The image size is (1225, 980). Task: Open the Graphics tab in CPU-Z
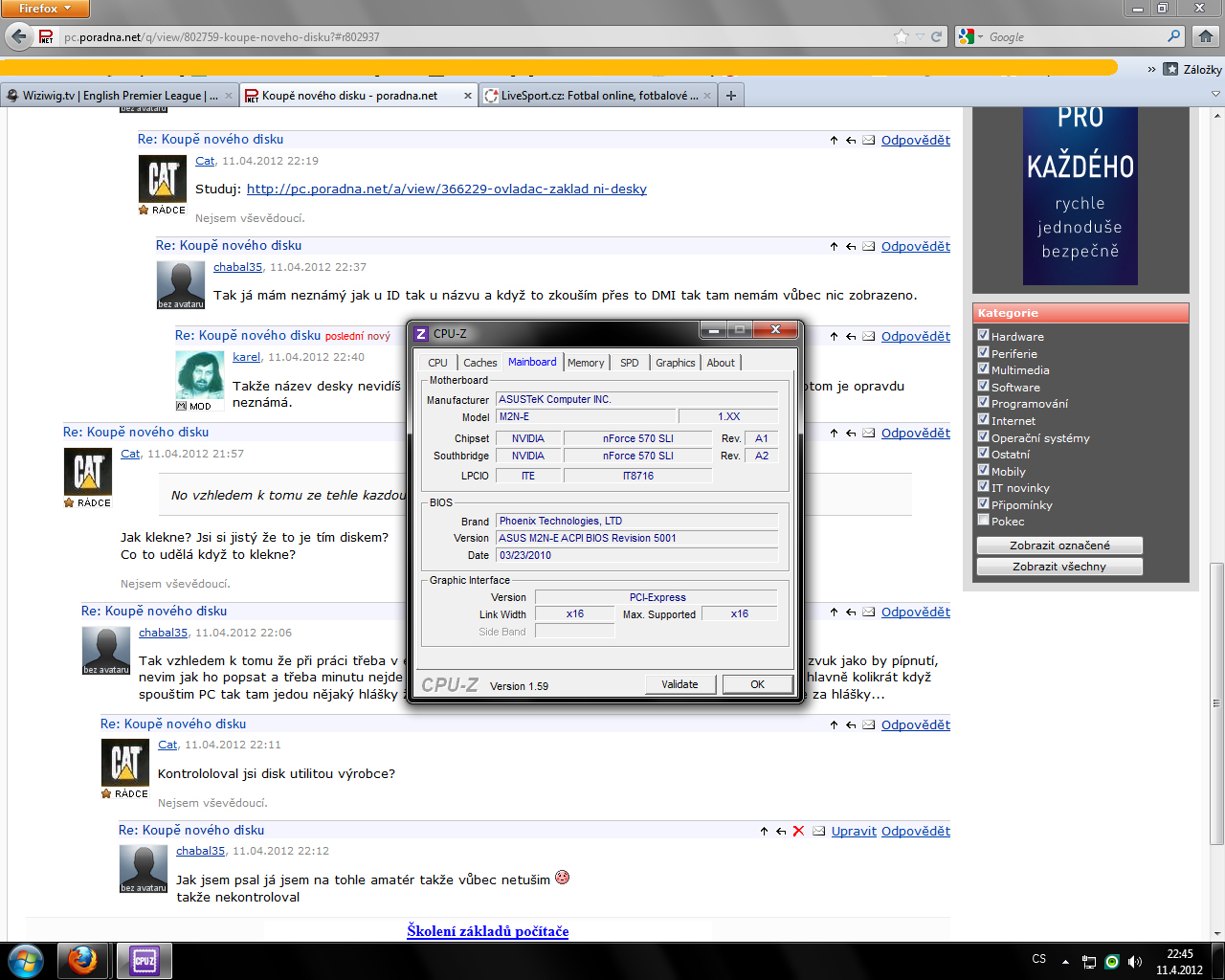pyautogui.click(x=675, y=363)
